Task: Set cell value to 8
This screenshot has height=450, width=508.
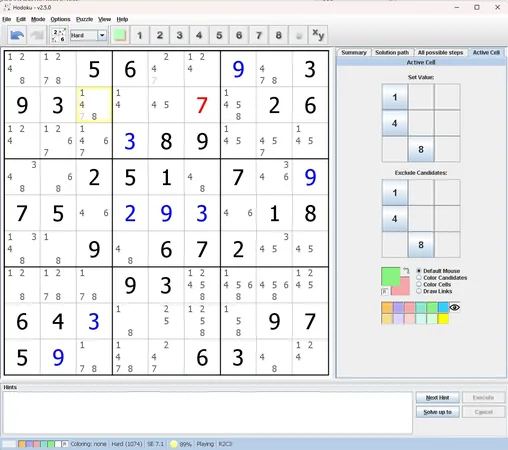Action: click(x=421, y=149)
